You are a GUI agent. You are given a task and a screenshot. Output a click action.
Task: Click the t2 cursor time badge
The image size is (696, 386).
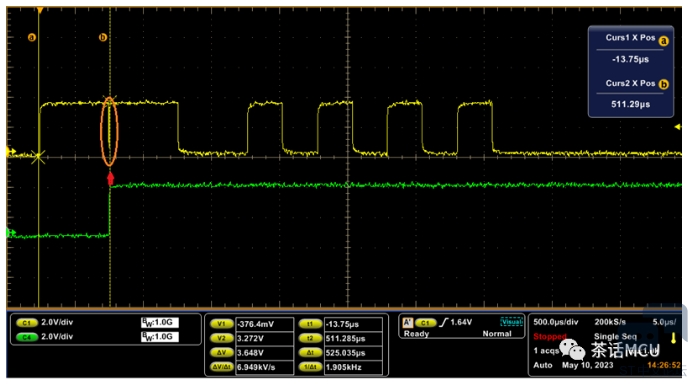click(310, 338)
